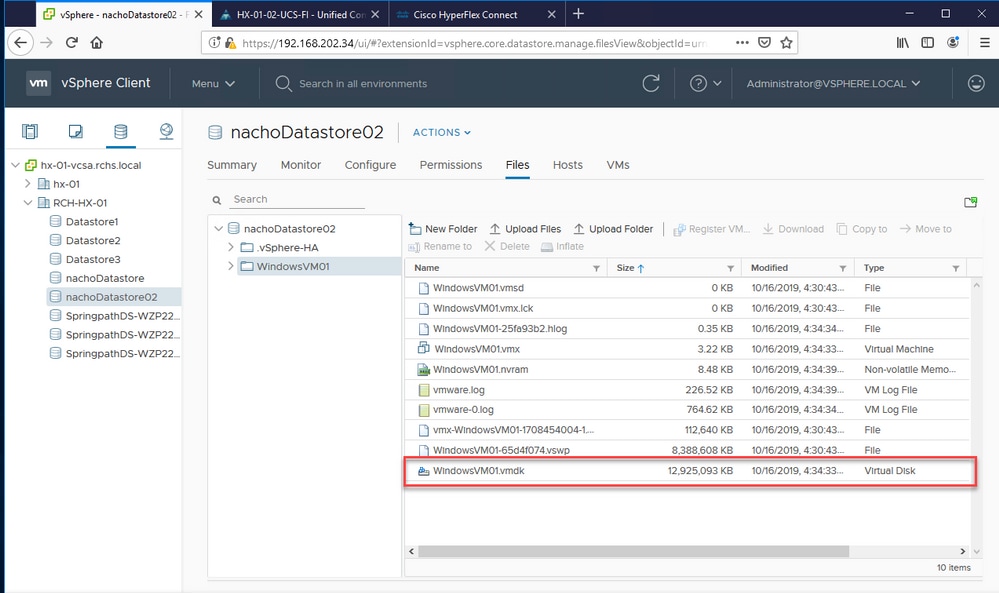999x593 pixels.
Task: Click the browser URL address bar
Action: tap(474, 43)
